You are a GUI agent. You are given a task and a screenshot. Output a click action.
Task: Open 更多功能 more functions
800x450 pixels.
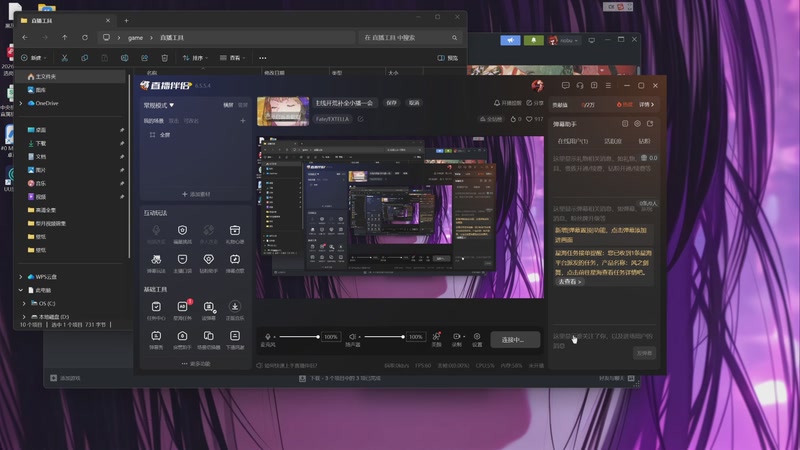coord(196,363)
